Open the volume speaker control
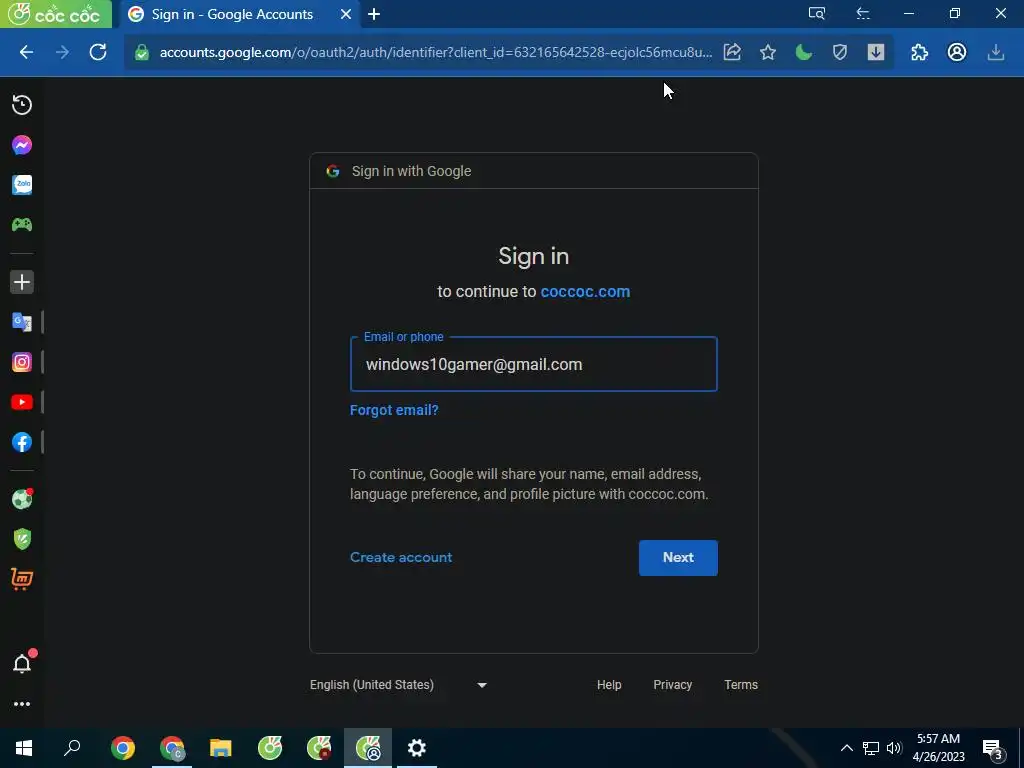Image resolution: width=1024 pixels, height=768 pixels. tap(894, 748)
